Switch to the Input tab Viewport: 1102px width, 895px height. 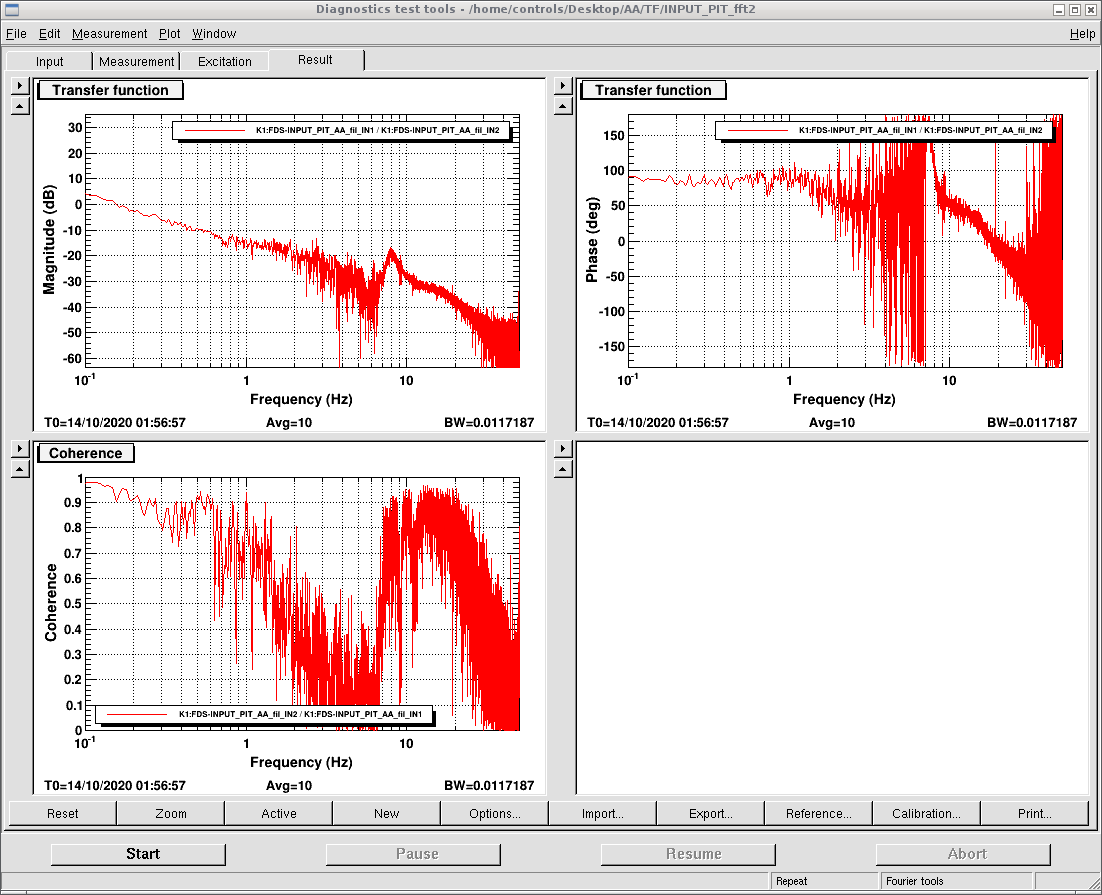click(x=49, y=61)
